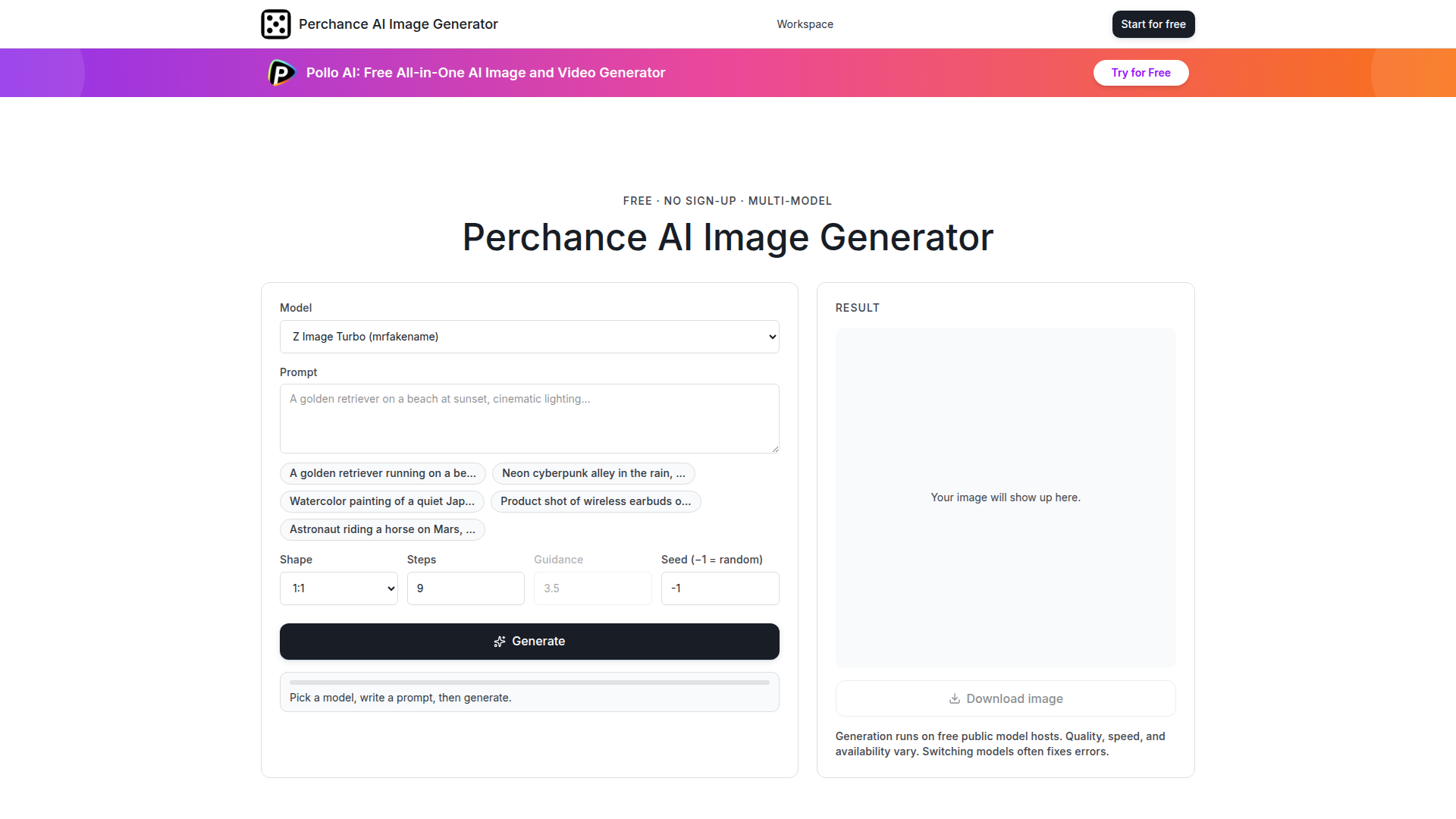Screen dimensions: 1456x819
Task: Click the download icon beside Download image
Action: (955, 699)
